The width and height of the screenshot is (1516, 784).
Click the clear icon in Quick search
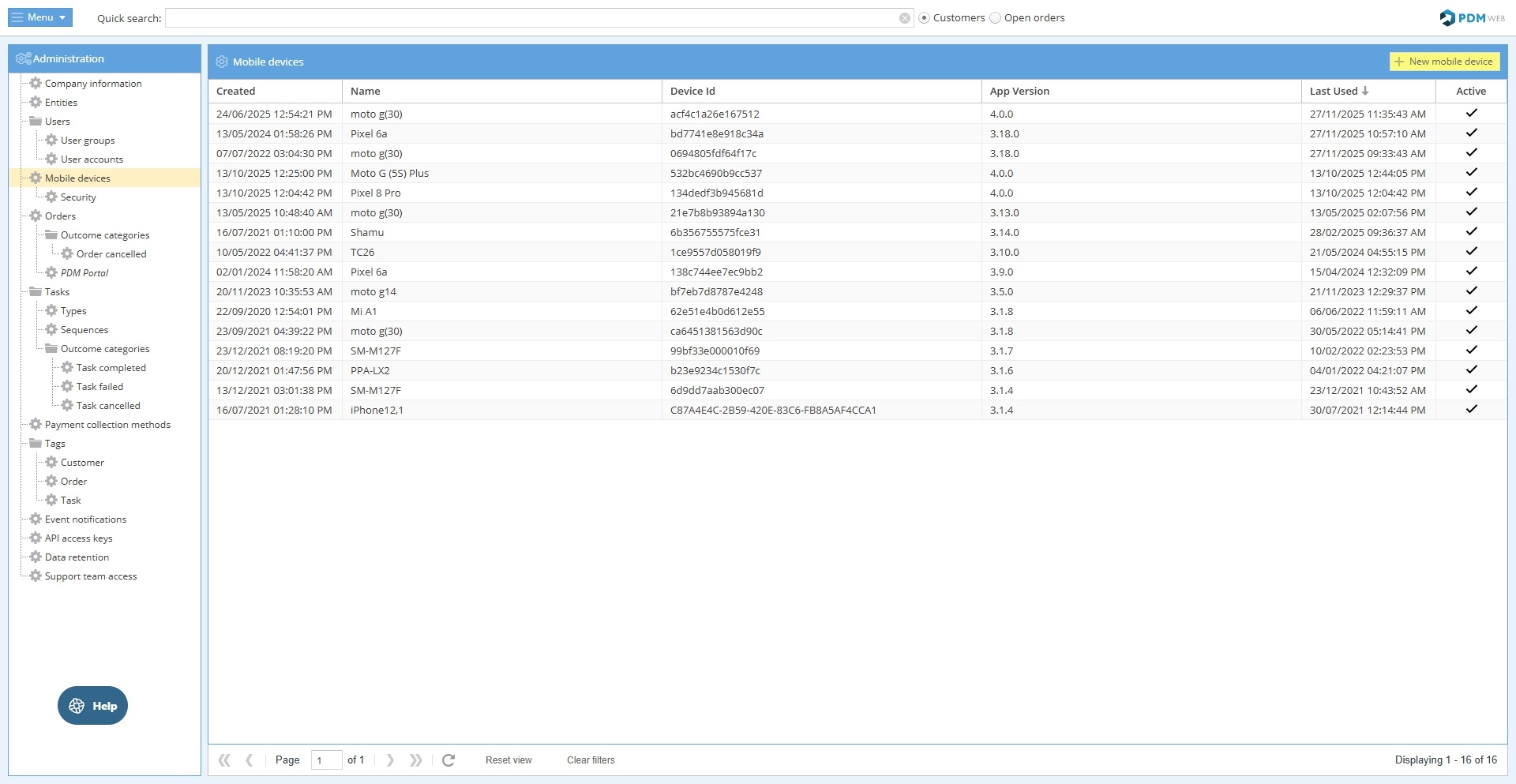905,18
